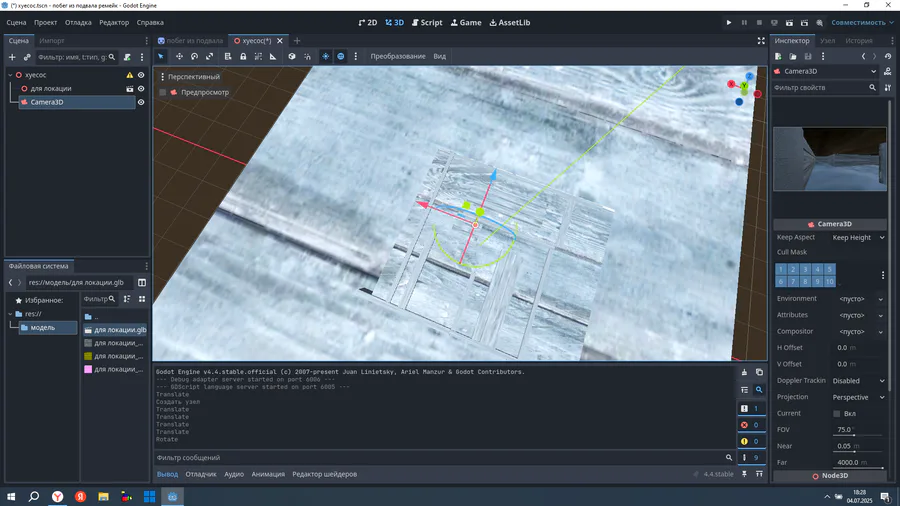The image size is (900, 506).
Task: Switch to the 2D workspace
Action: (x=367, y=22)
